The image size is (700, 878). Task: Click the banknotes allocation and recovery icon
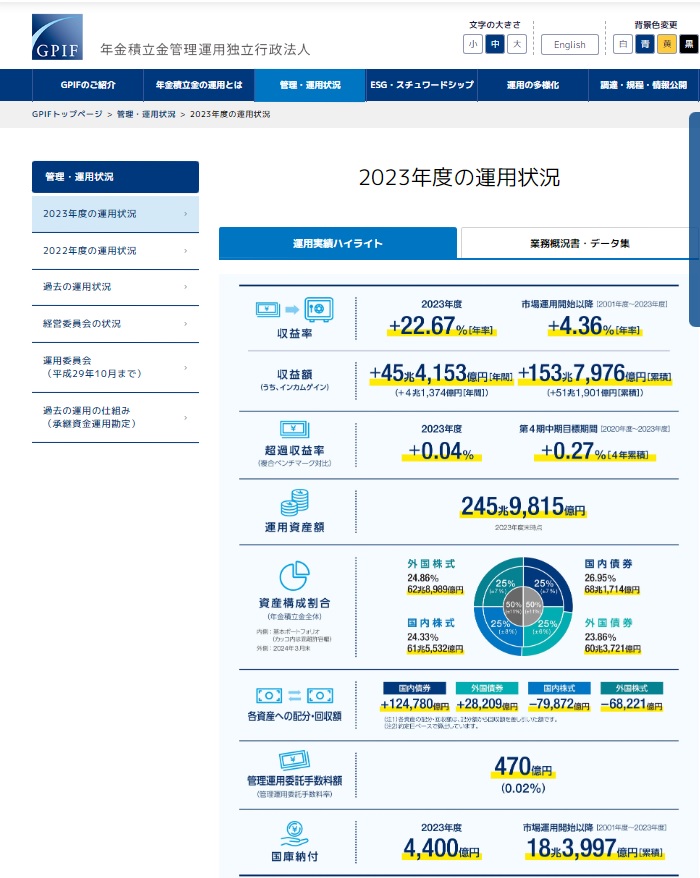[294, 695]
